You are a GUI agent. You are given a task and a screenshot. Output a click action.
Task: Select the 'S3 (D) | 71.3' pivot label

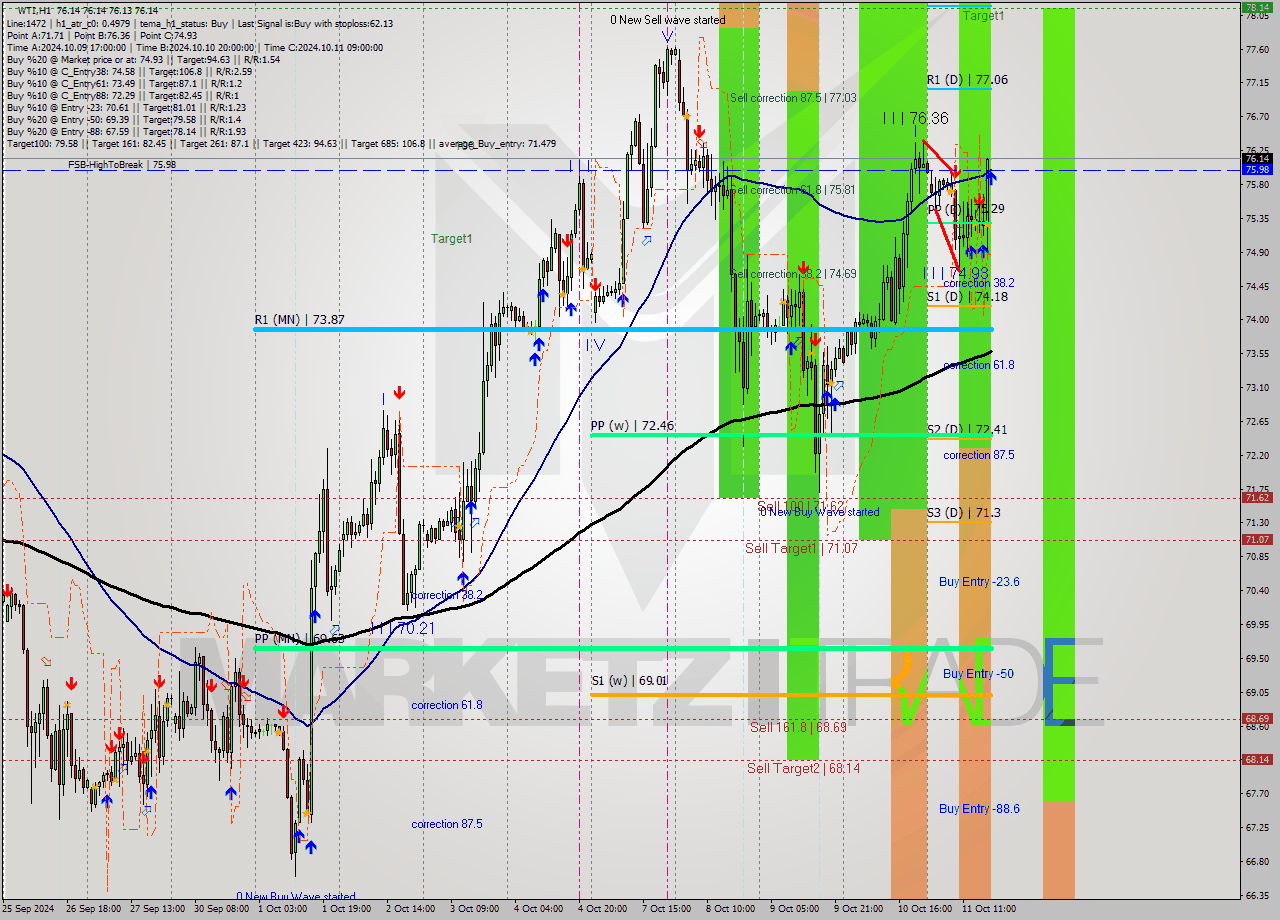[964, 513]
